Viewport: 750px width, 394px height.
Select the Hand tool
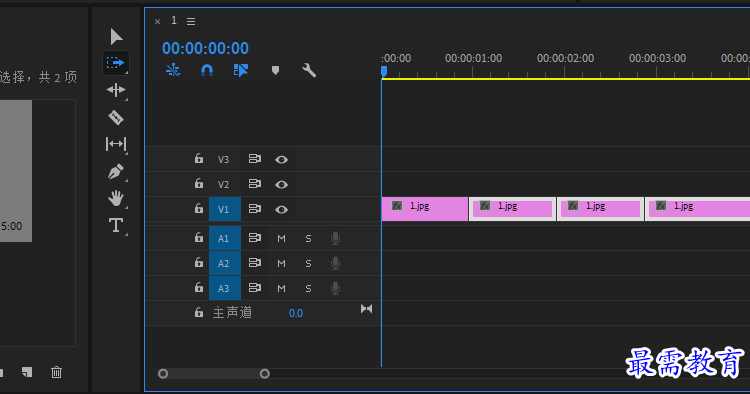coord(116,198)
